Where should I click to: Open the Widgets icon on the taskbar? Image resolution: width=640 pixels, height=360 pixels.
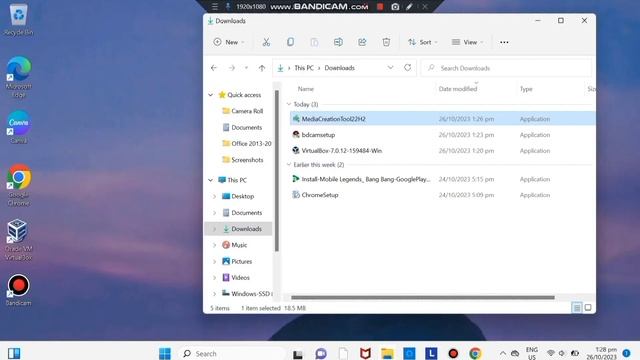(x=14, y=353)
